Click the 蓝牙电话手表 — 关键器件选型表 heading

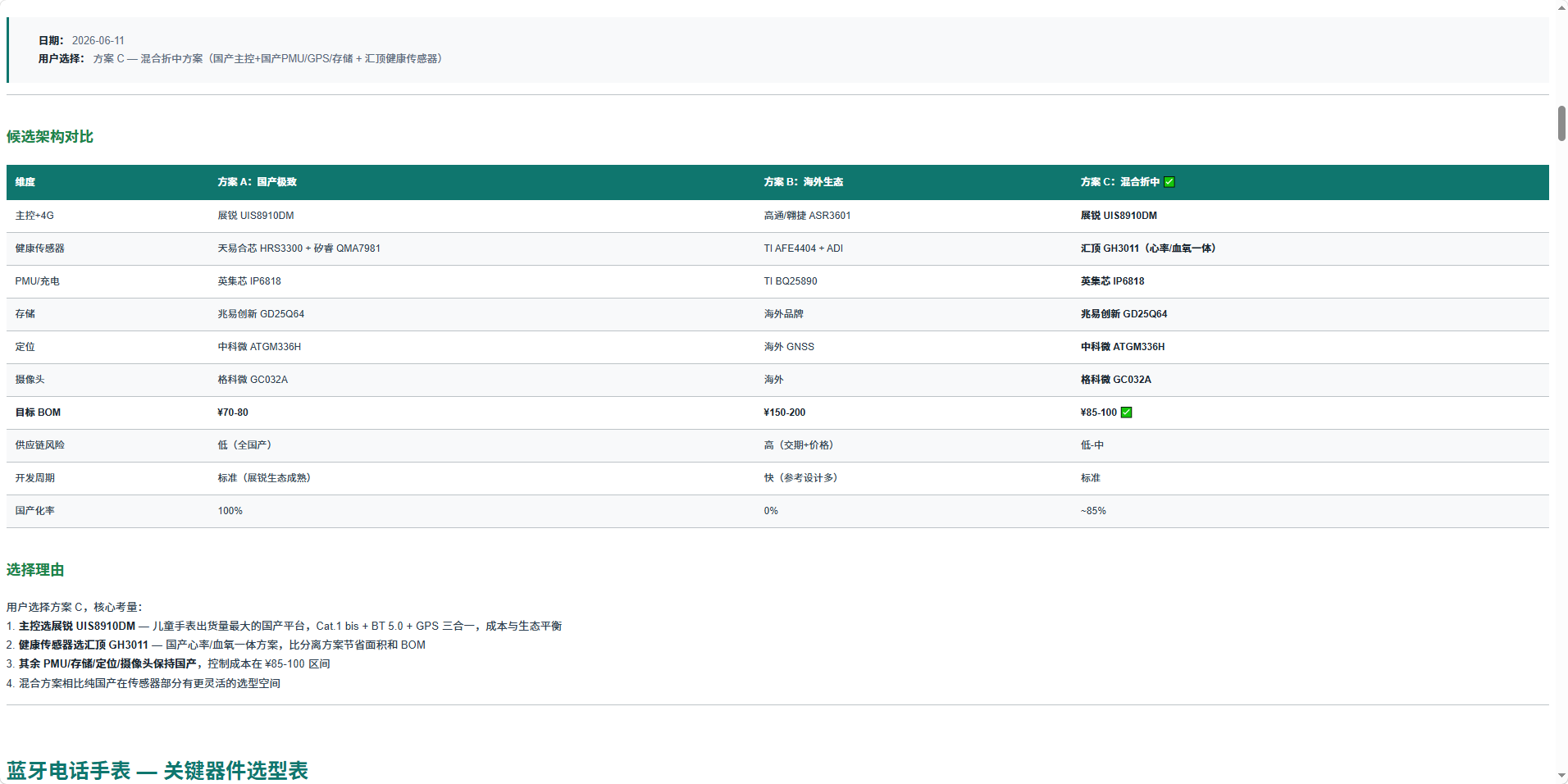click(157, 770)
